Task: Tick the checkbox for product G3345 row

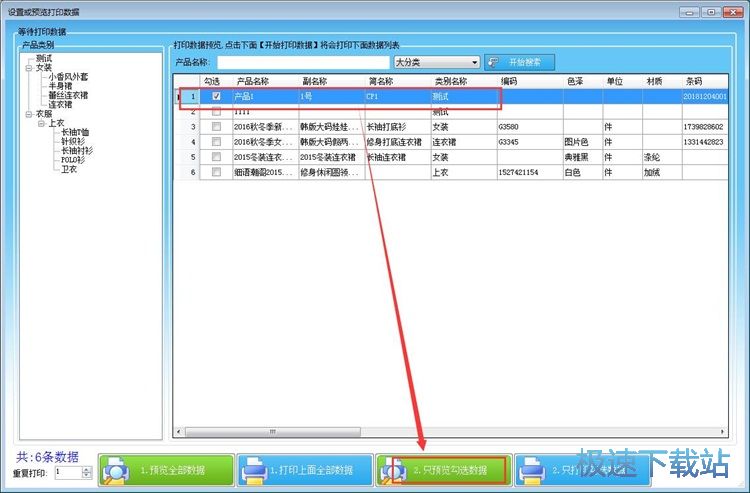Action: coord(216,142)
